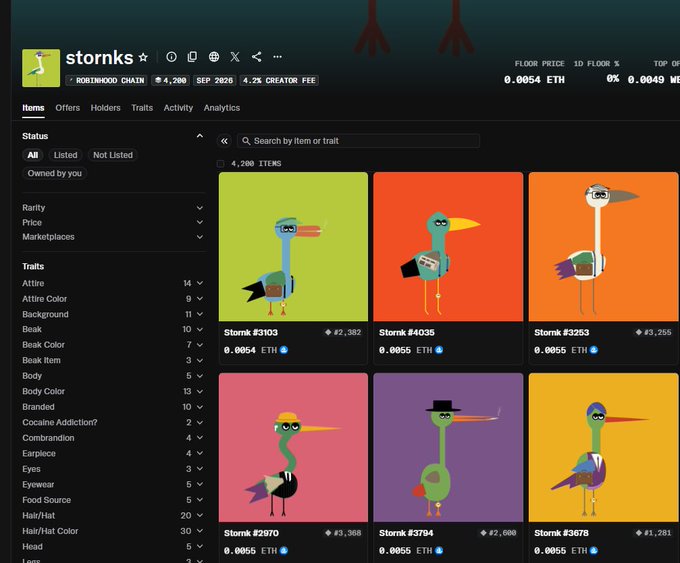Screen dimensions: 680x563
Task: Click the 4.2% CREATOR FEE badge
Action: coord(279,81)
